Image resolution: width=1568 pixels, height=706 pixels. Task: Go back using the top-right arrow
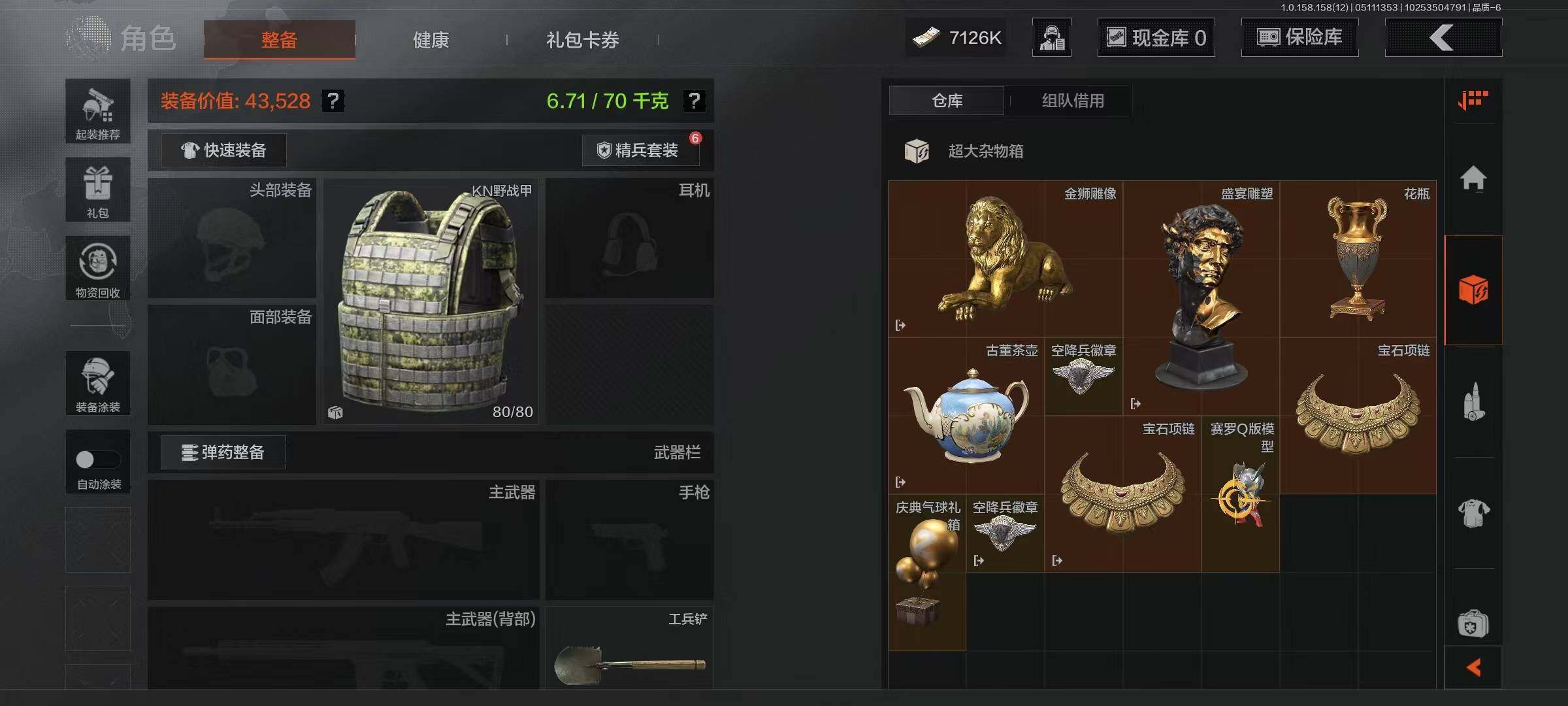click(x=1443, y=38)
